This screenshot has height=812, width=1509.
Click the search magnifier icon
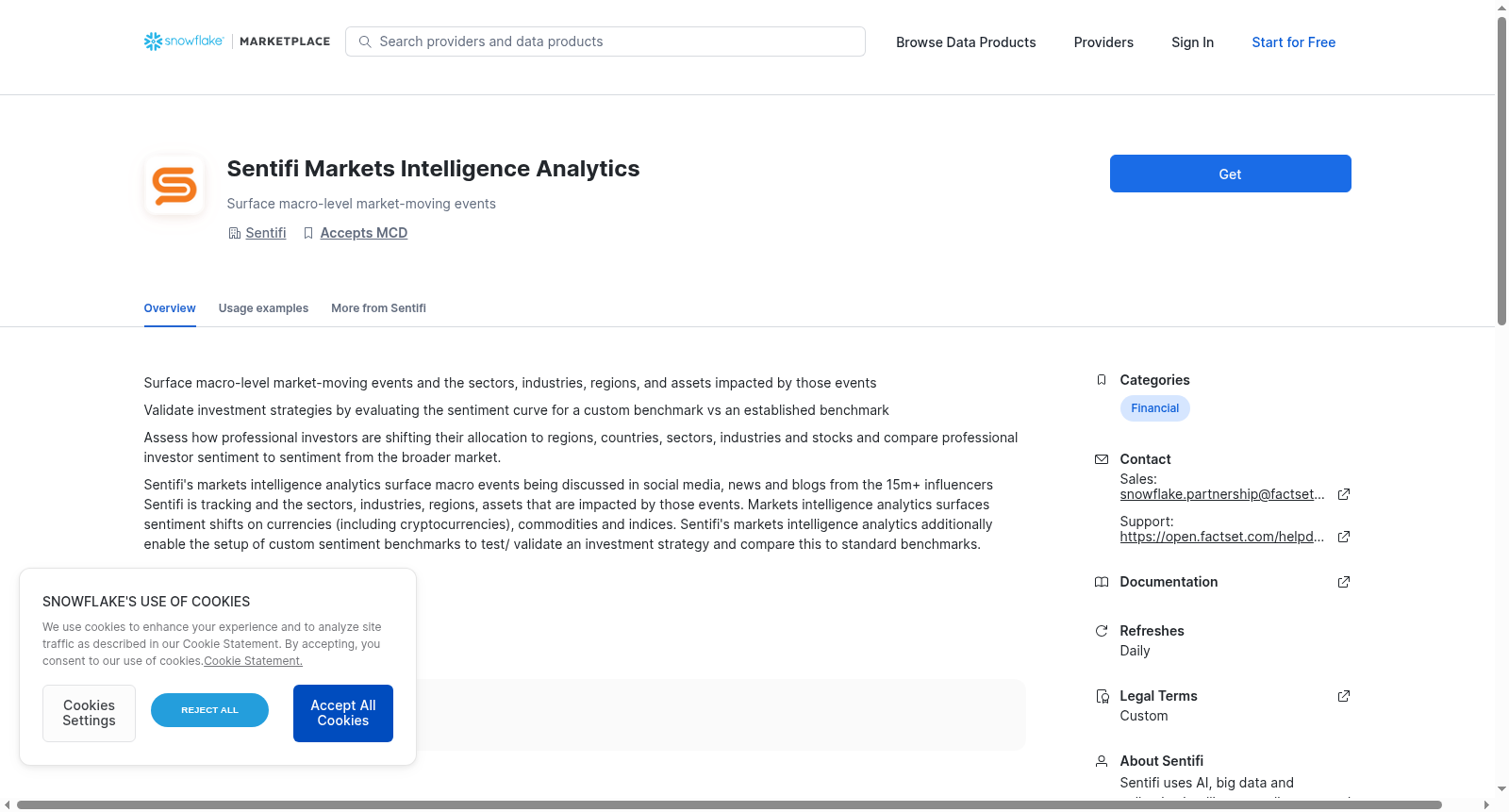365,41
